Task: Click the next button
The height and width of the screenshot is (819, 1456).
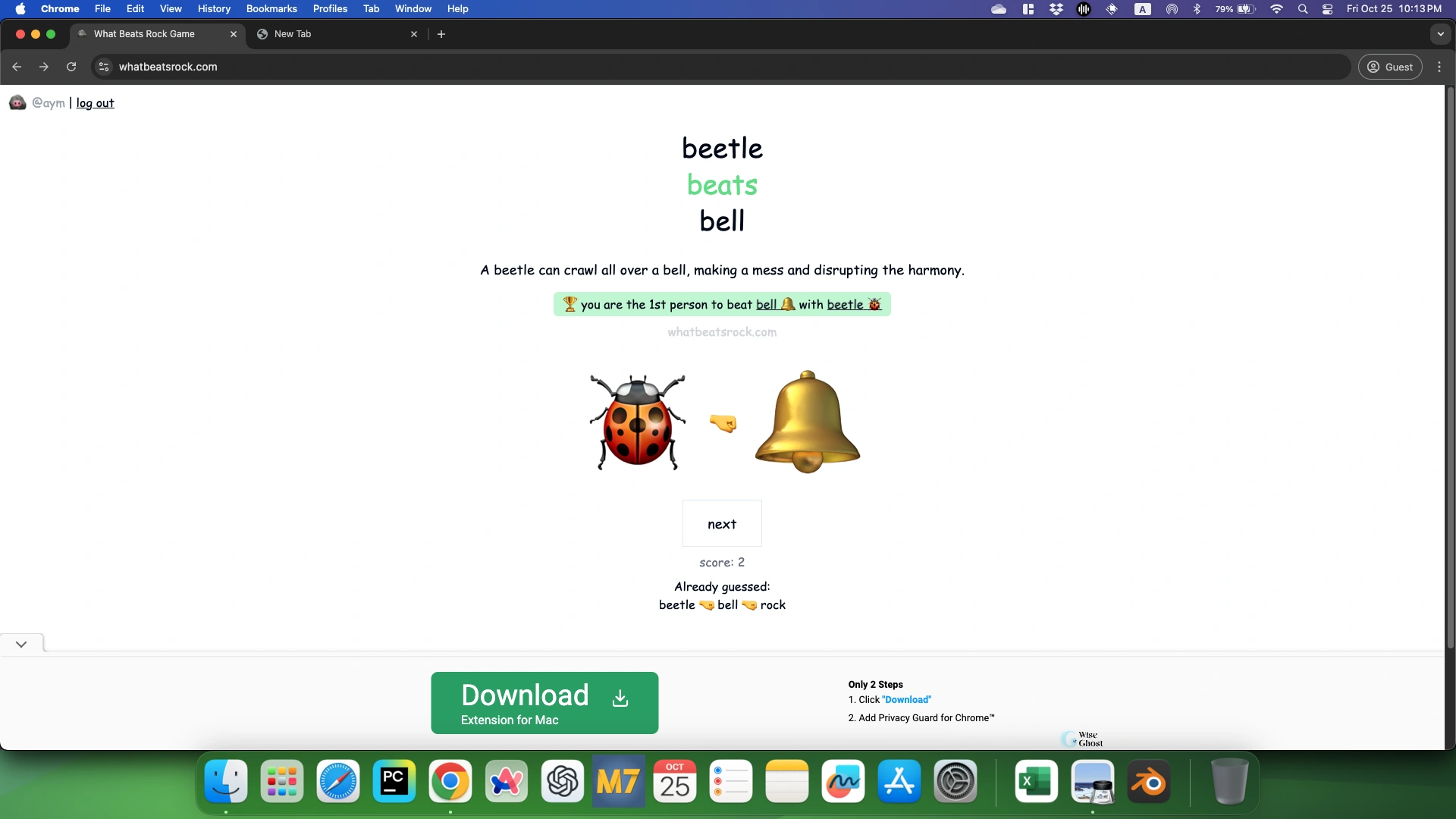Action: 721,524
